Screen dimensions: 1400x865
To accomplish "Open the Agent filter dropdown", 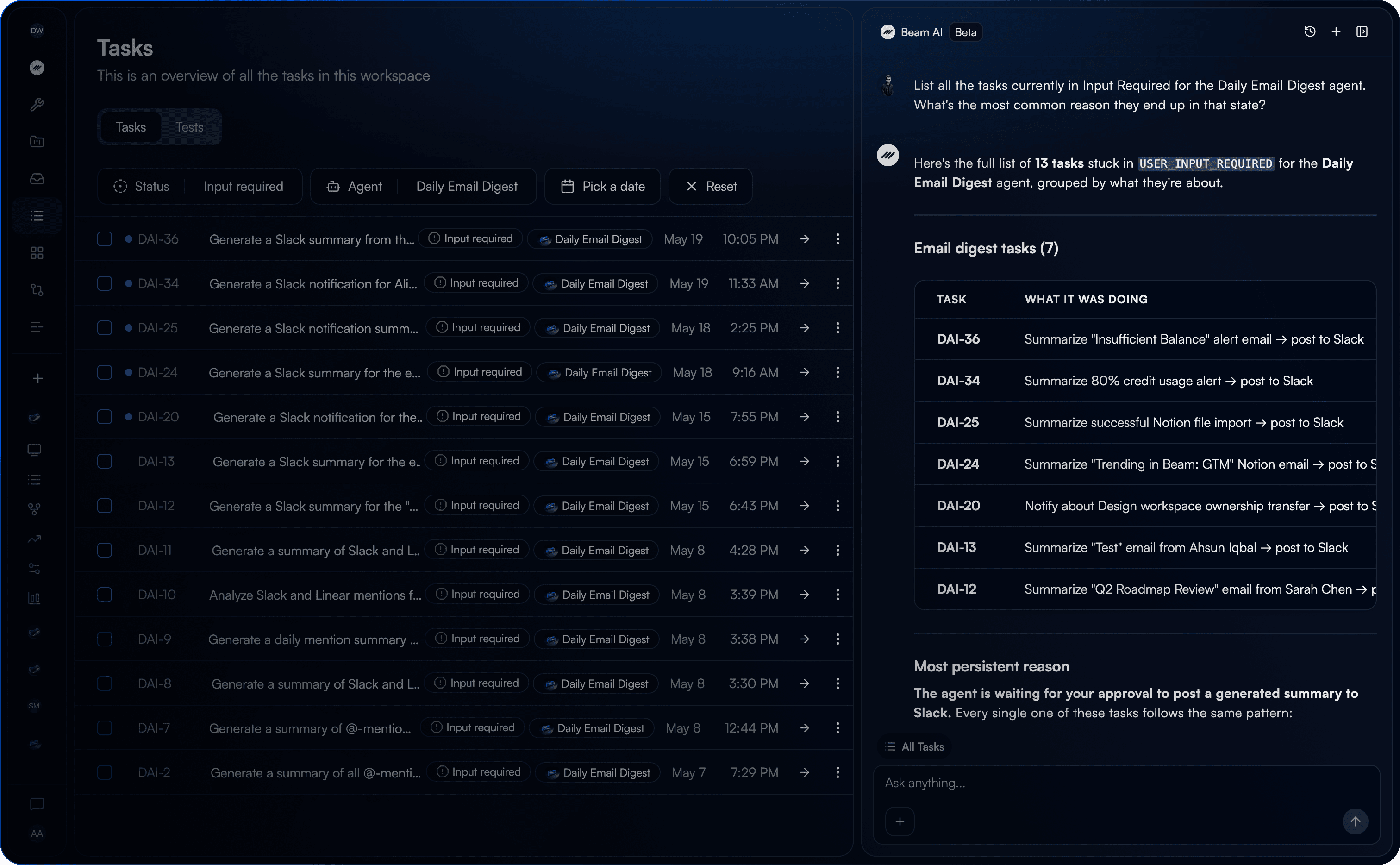I will tap(423, 187).
